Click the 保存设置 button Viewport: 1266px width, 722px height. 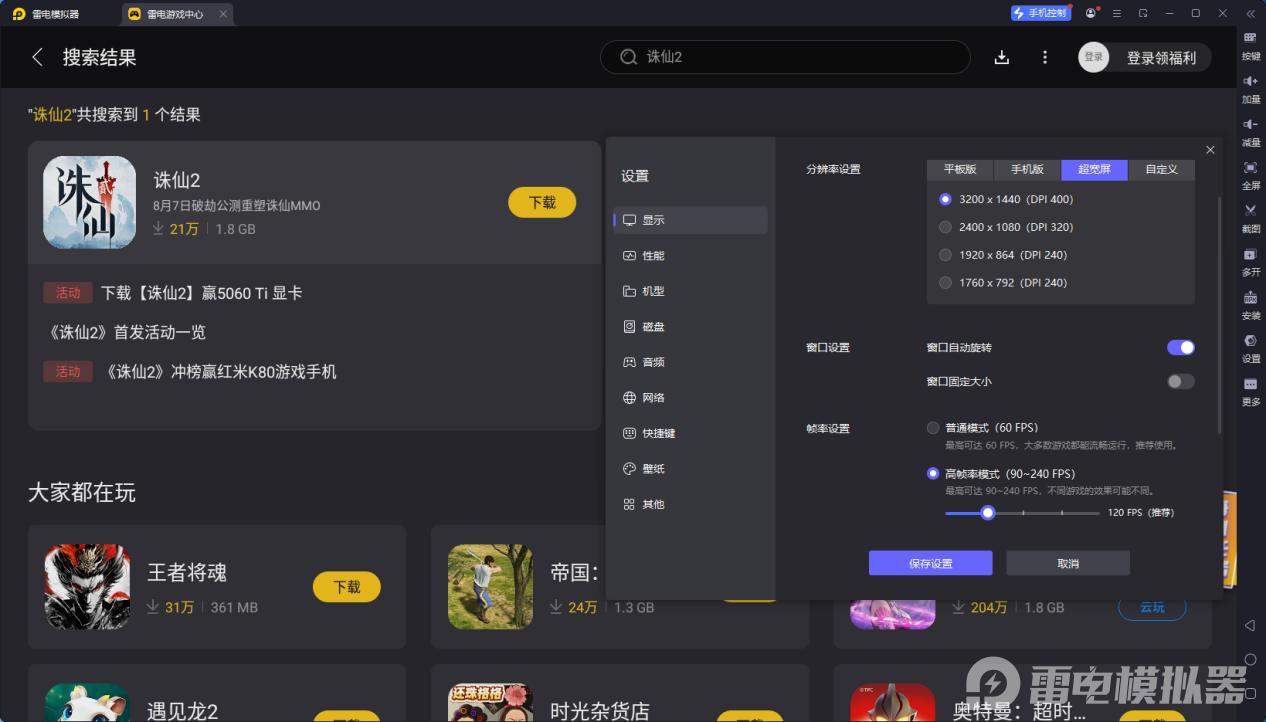click(x=930, y=563)
